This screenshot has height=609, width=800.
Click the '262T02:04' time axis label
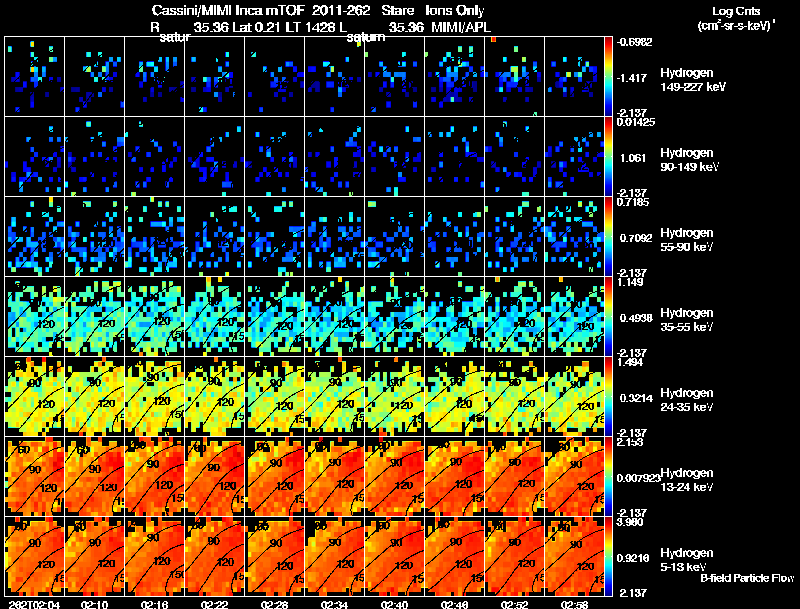pyautogui.click(x=34, y=604)
